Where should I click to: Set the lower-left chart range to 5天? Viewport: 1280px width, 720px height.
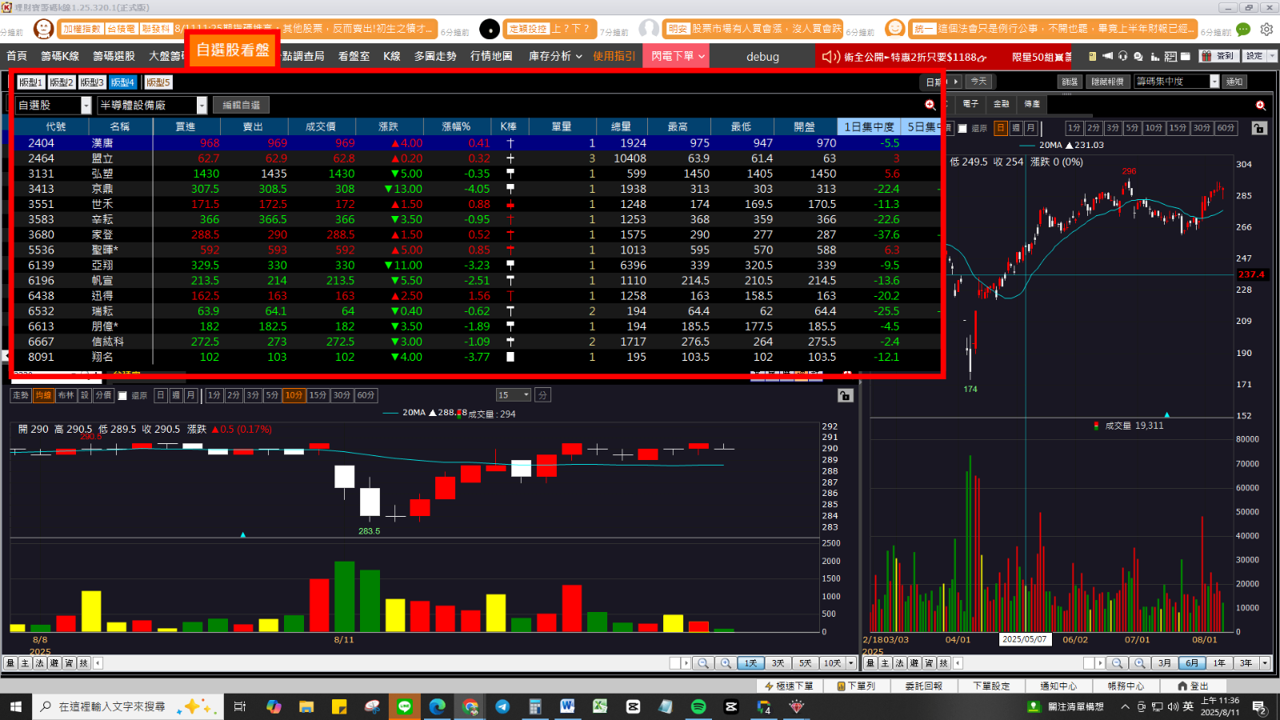tap(805, 663)
